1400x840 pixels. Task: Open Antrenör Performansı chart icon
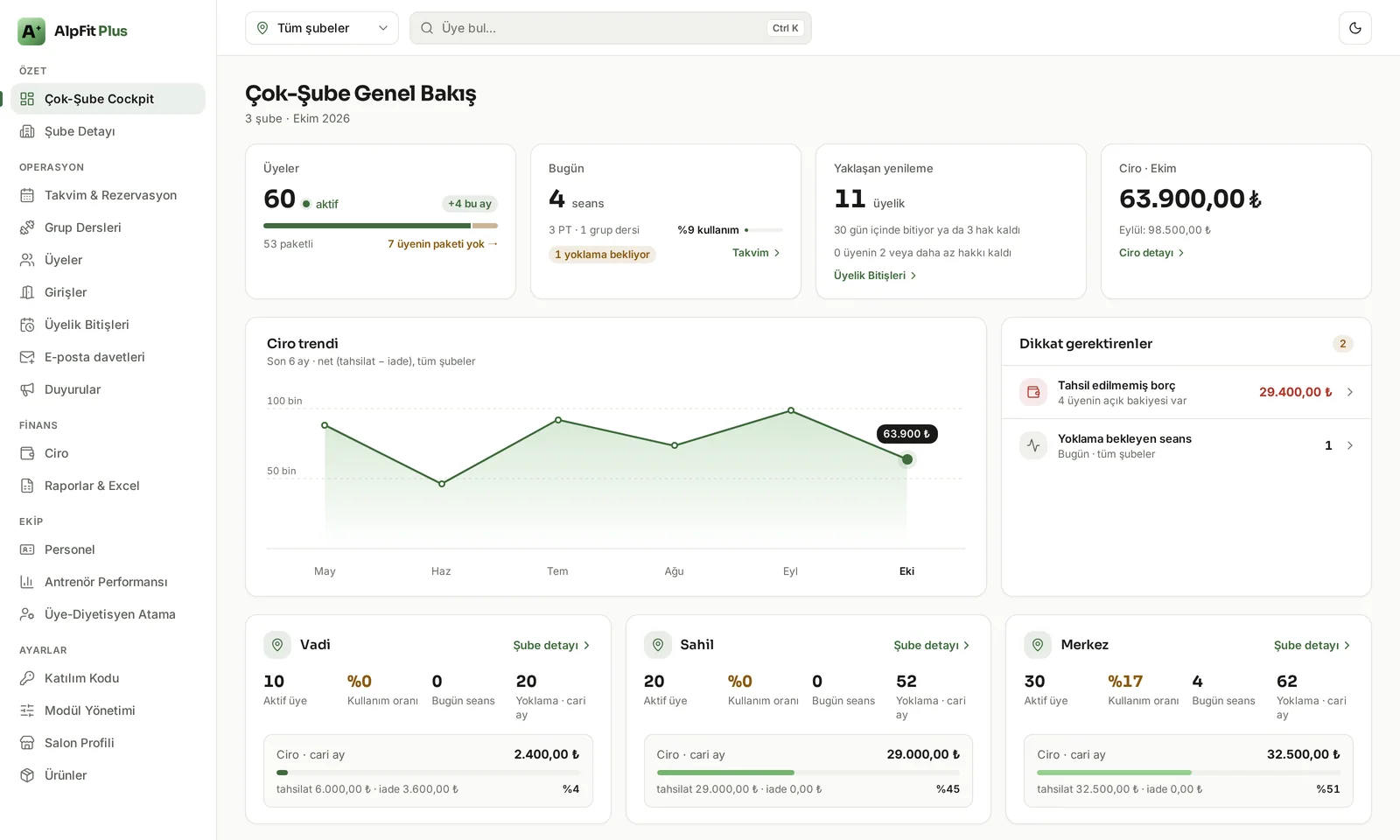(x=27, y=582)
